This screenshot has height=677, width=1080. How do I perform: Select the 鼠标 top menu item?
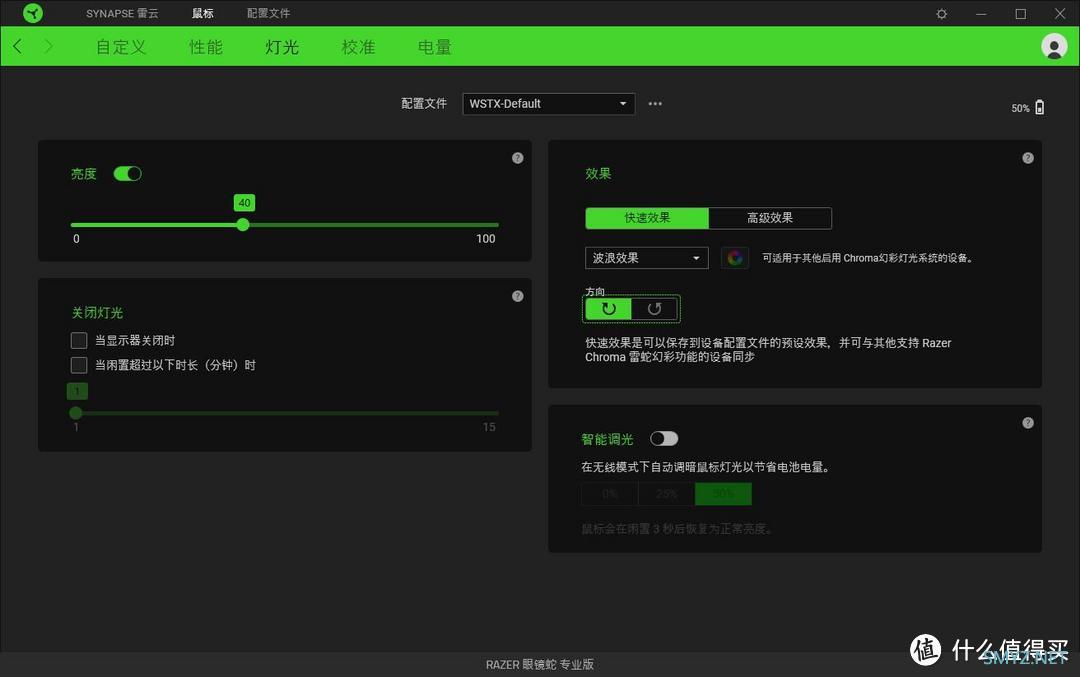[202, 13]
